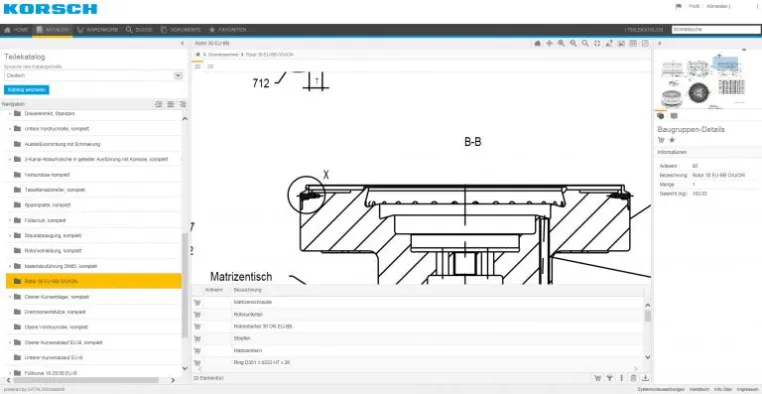
Task: Open the Handbuch footer link
Action: tap(699, 390)
